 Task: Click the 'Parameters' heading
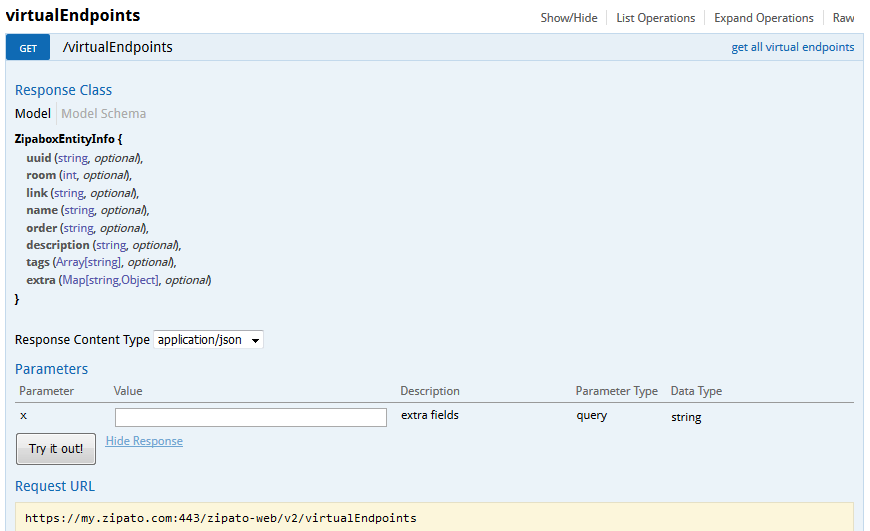[51, 369]
